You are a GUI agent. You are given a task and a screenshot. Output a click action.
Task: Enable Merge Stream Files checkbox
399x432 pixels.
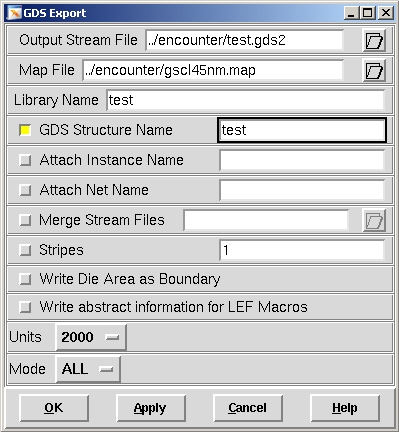tap(25, 220)
